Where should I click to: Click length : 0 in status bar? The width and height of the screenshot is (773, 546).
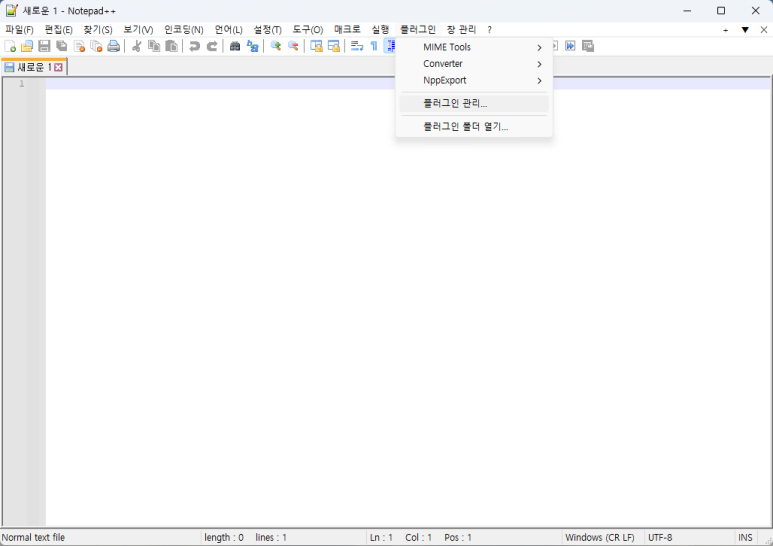224,537
